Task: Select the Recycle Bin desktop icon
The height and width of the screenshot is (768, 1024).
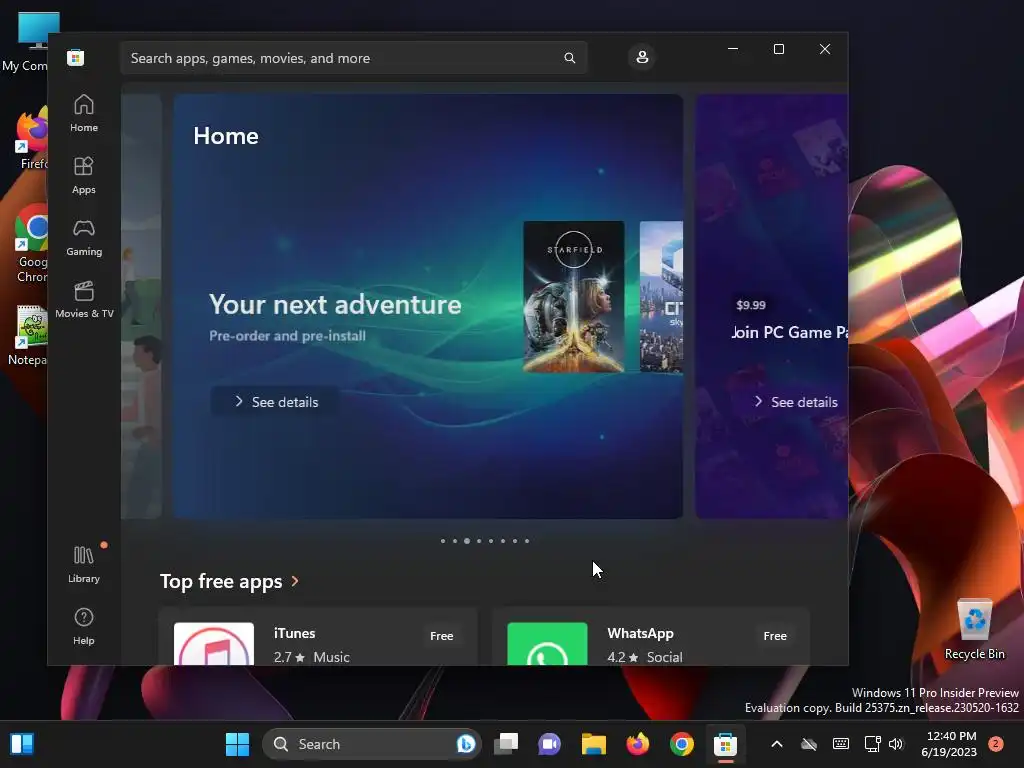Action: coord(974,630)
